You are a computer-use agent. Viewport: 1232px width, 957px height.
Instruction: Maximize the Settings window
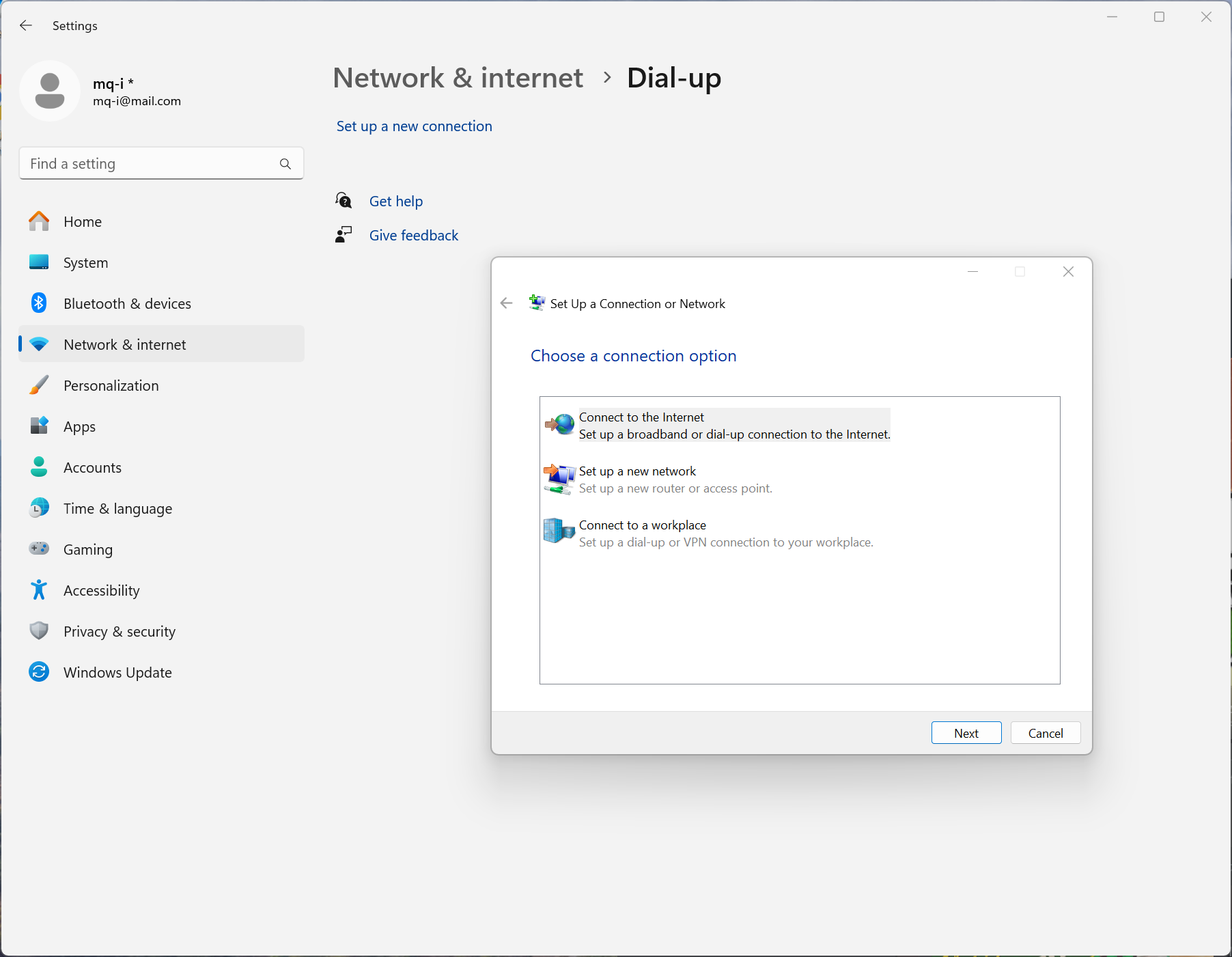(x=1159, y=17)
